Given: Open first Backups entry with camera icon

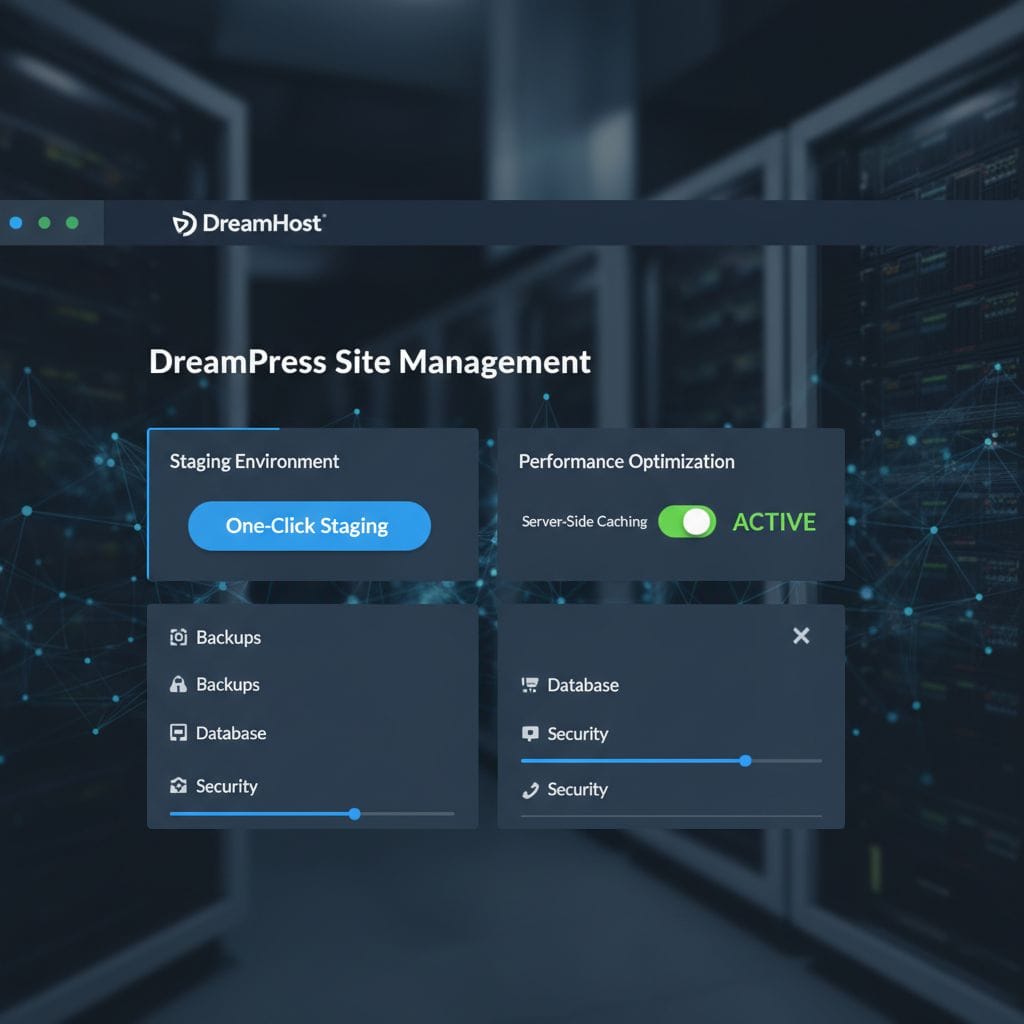Looking at the screenshot, I should [x=216, y=637].
